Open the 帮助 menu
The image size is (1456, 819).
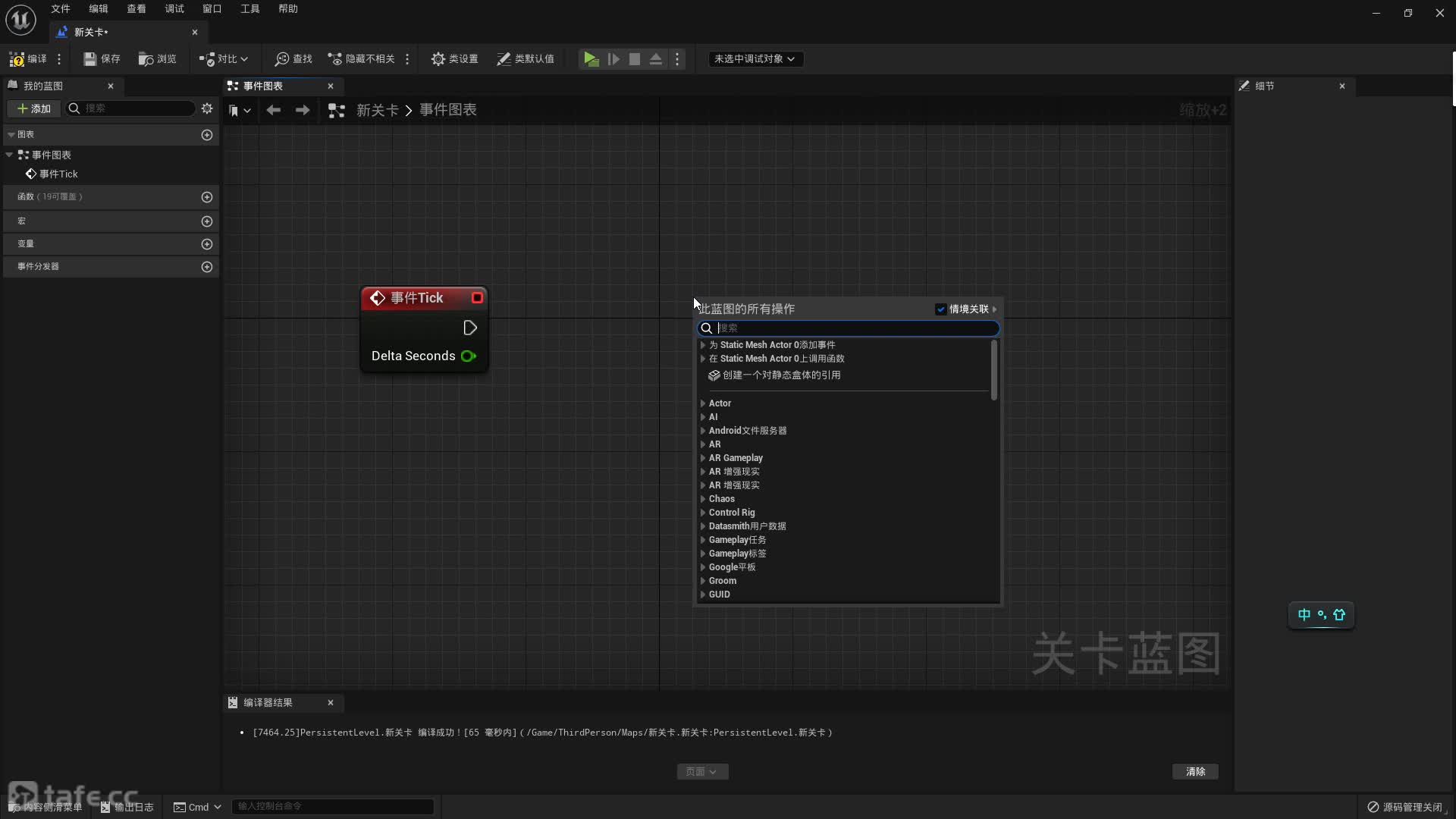(288, 9)
